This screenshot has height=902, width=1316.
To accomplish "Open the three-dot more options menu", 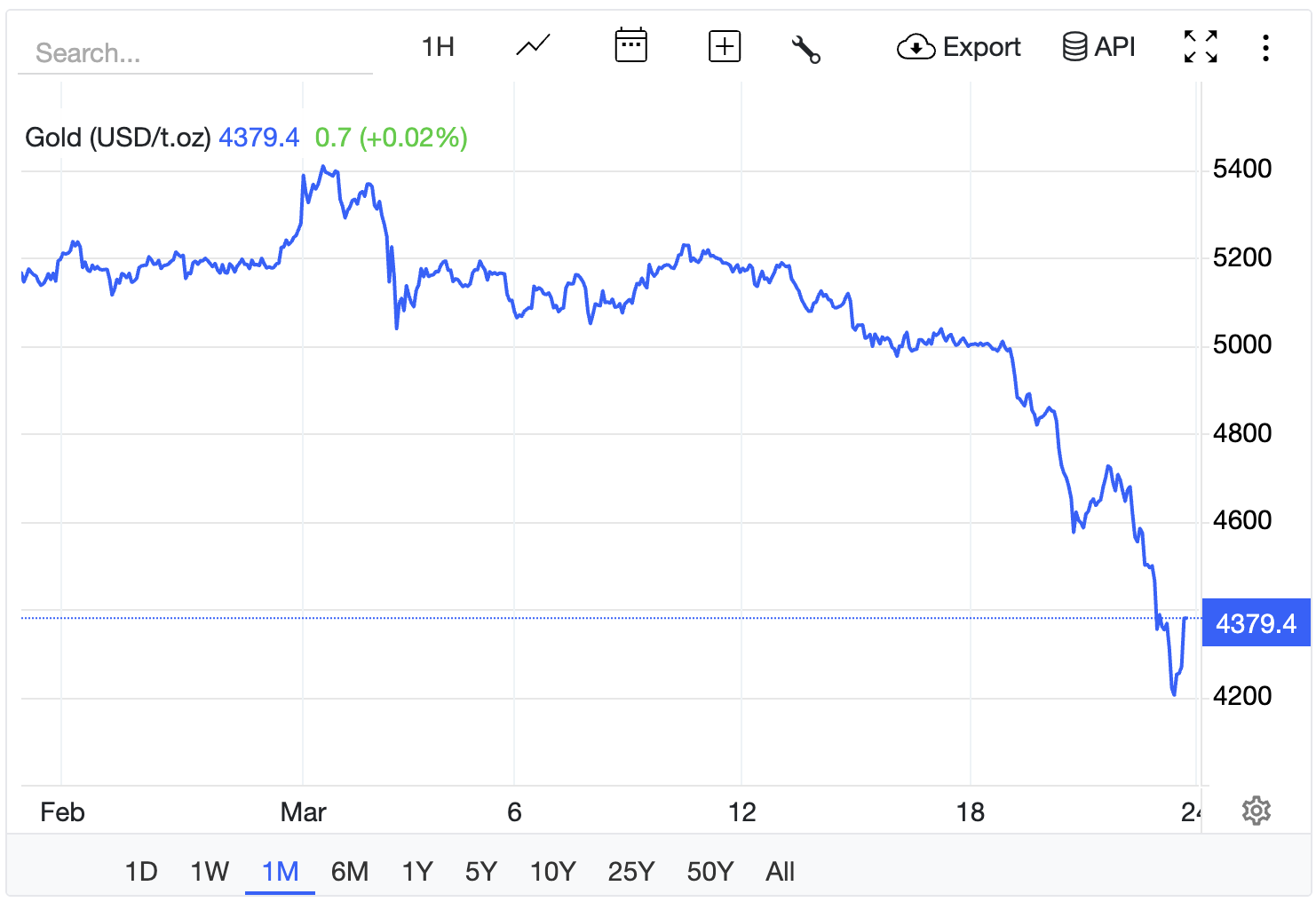I will (1265, 47).
